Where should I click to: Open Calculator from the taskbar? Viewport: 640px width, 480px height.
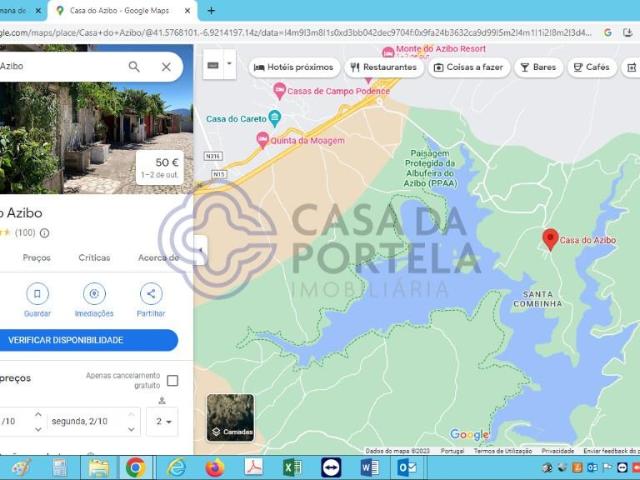[x=60, y=468]
